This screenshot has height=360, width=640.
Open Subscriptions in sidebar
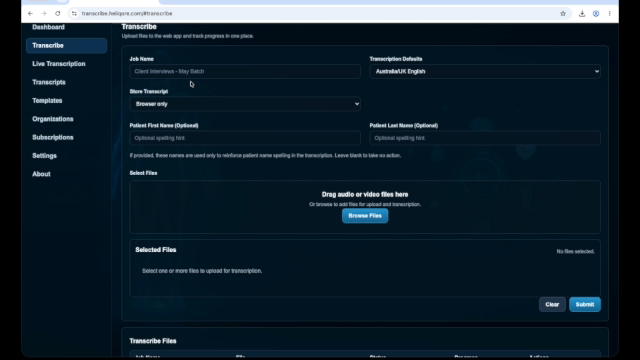pos(53,137)
